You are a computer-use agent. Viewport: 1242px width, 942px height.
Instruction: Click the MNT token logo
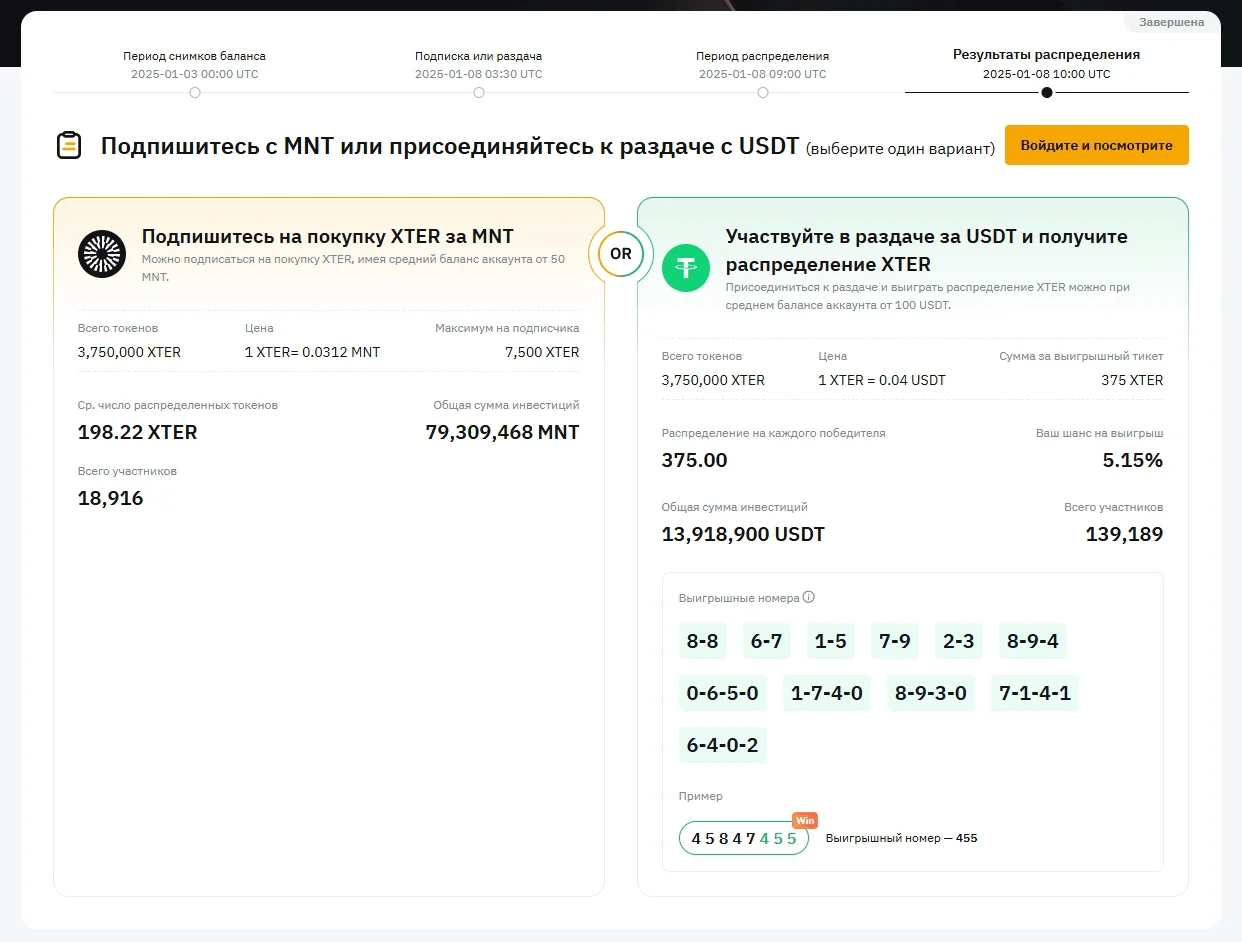click(101, 254)
